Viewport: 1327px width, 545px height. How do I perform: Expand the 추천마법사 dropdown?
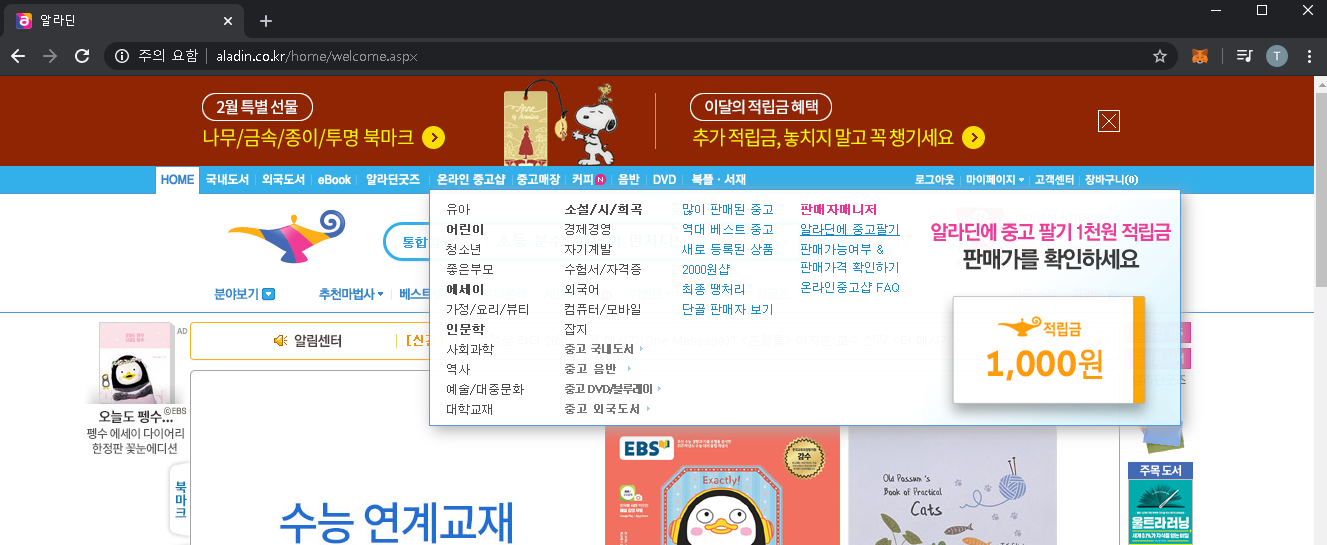coord(351,294)
